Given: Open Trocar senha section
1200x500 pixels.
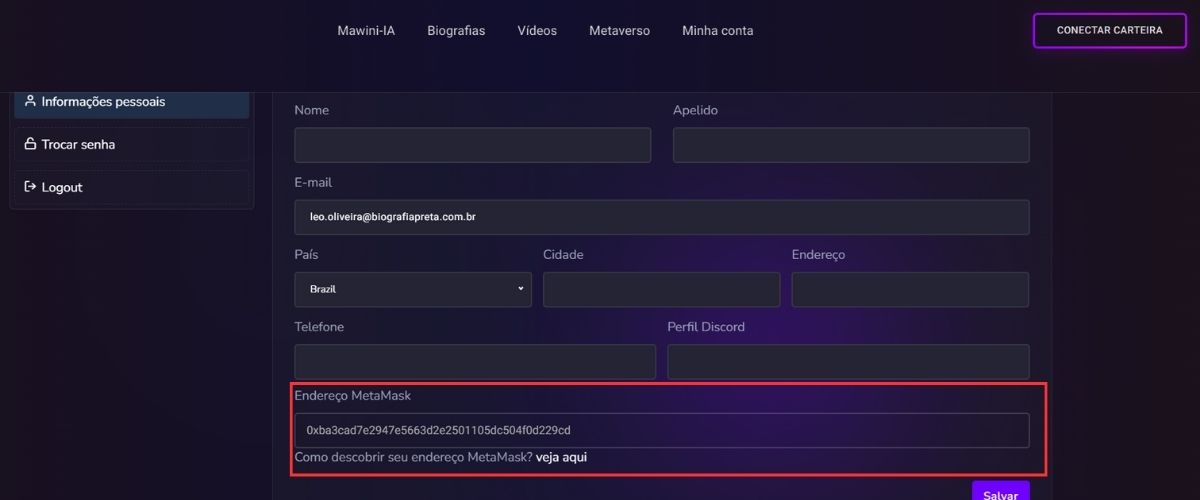Looking at the screenshot, I should pos(132,144).
